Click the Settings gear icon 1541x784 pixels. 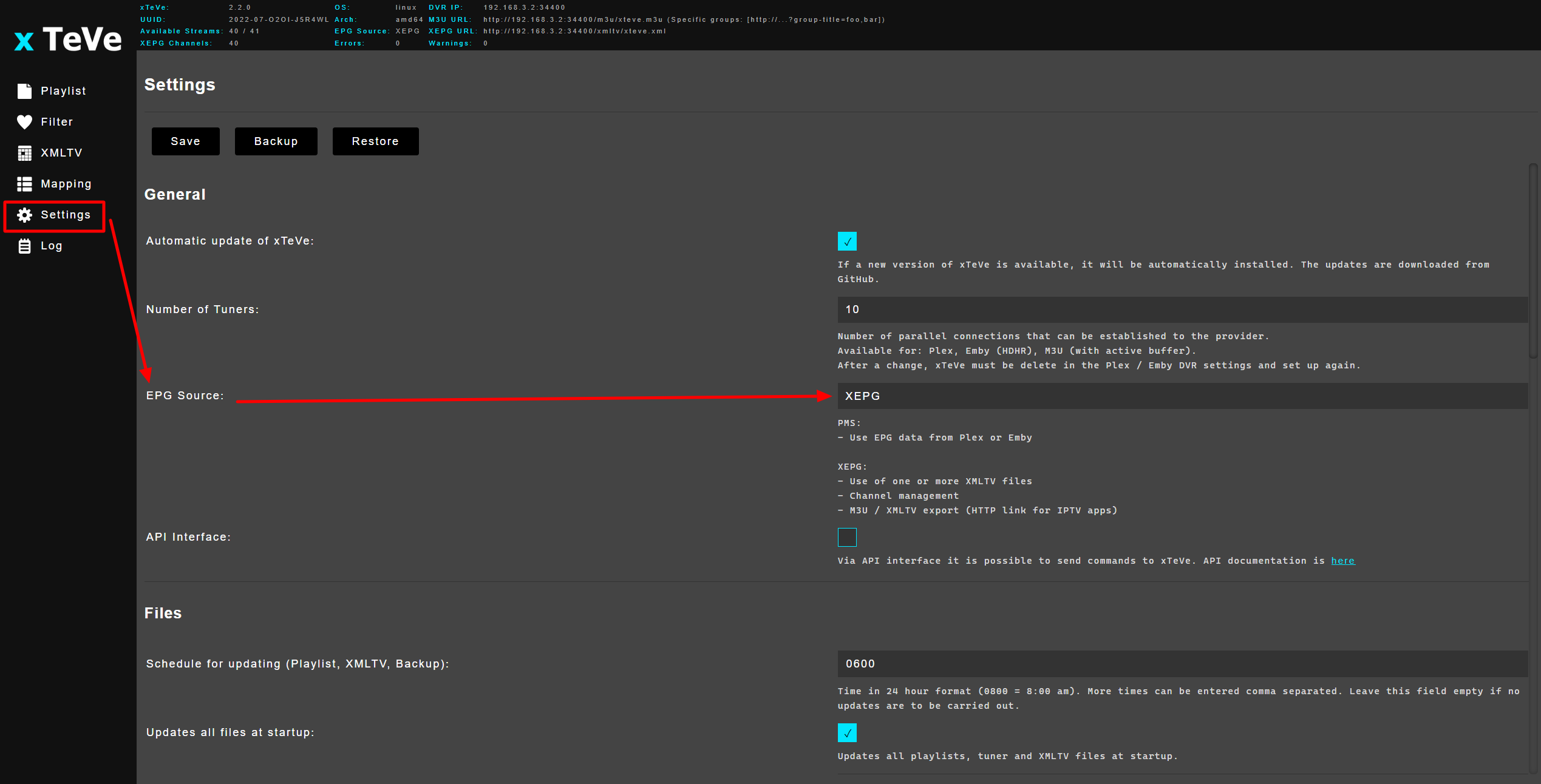24,215
